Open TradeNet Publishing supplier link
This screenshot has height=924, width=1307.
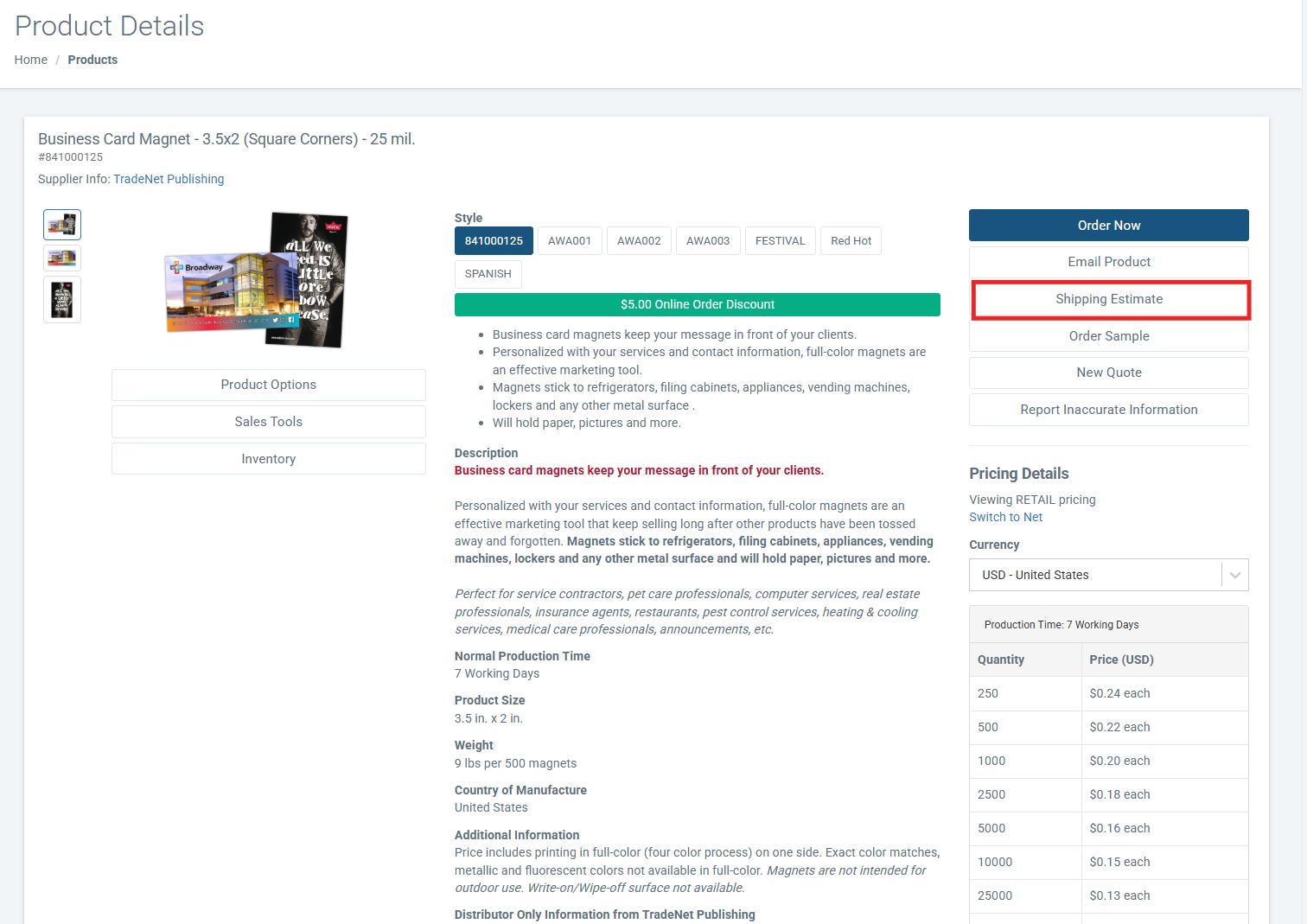169,179
